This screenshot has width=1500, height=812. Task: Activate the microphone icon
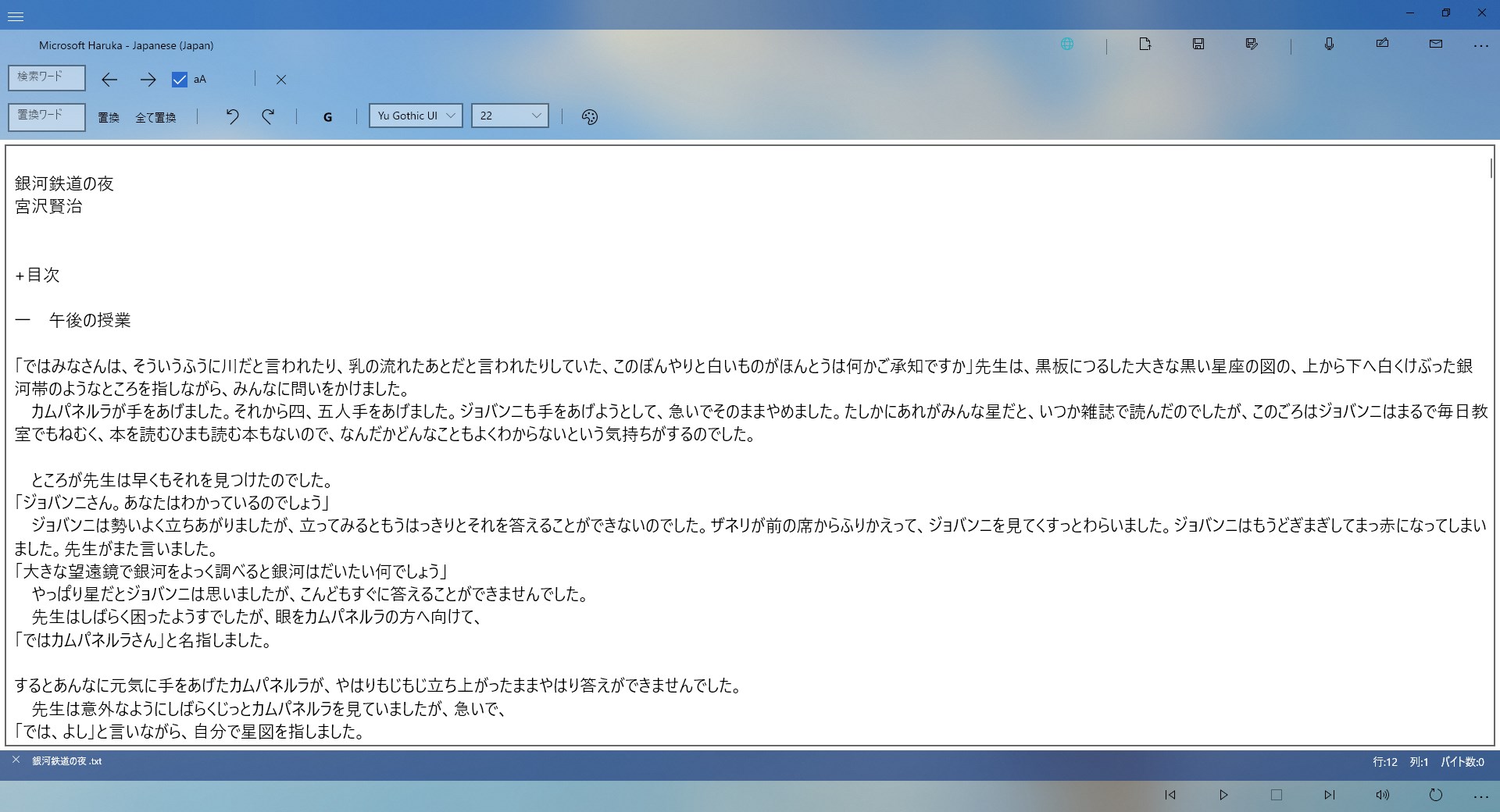pos(1329,45)
